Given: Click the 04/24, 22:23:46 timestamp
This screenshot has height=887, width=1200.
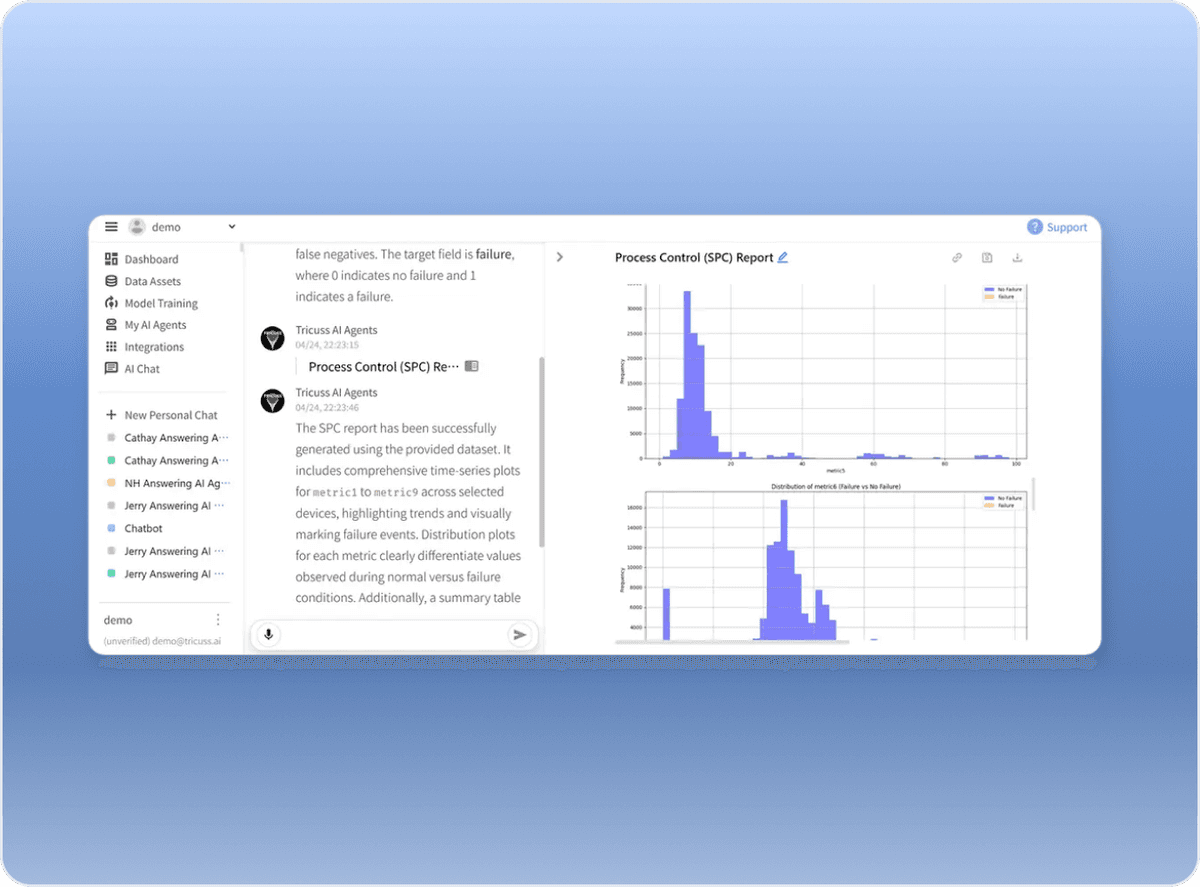Looking at the screenshot, I should tap(327, 408).
